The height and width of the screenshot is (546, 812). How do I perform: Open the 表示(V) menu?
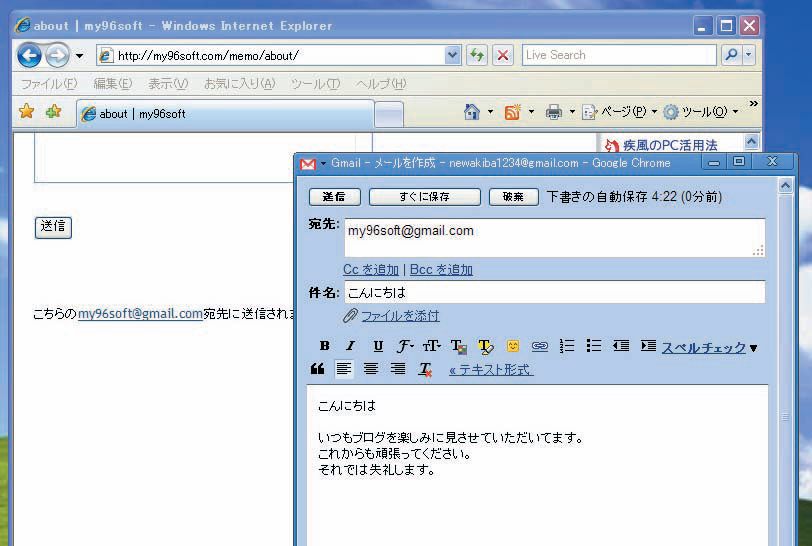coord(168,83)
